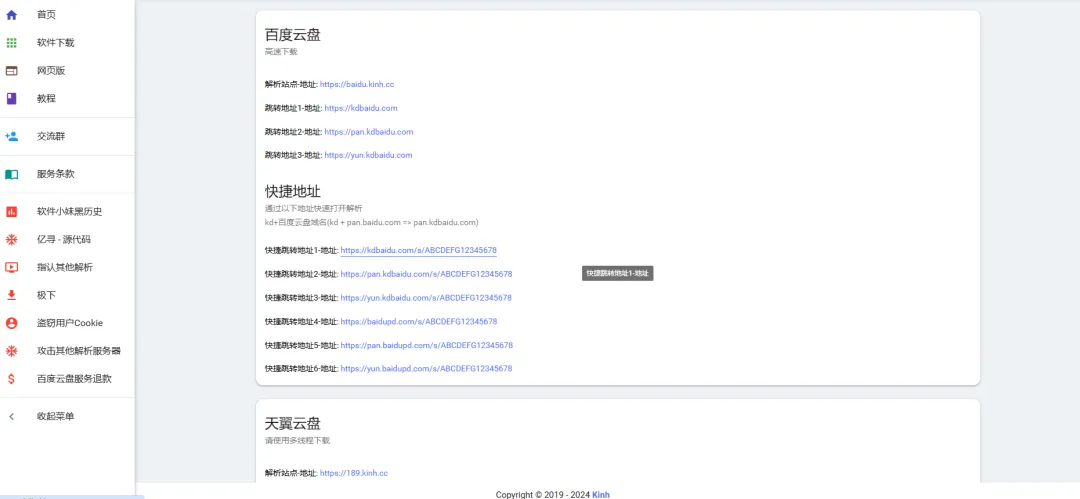Open the https://kdbaidu.com link

tap(361, 108)
